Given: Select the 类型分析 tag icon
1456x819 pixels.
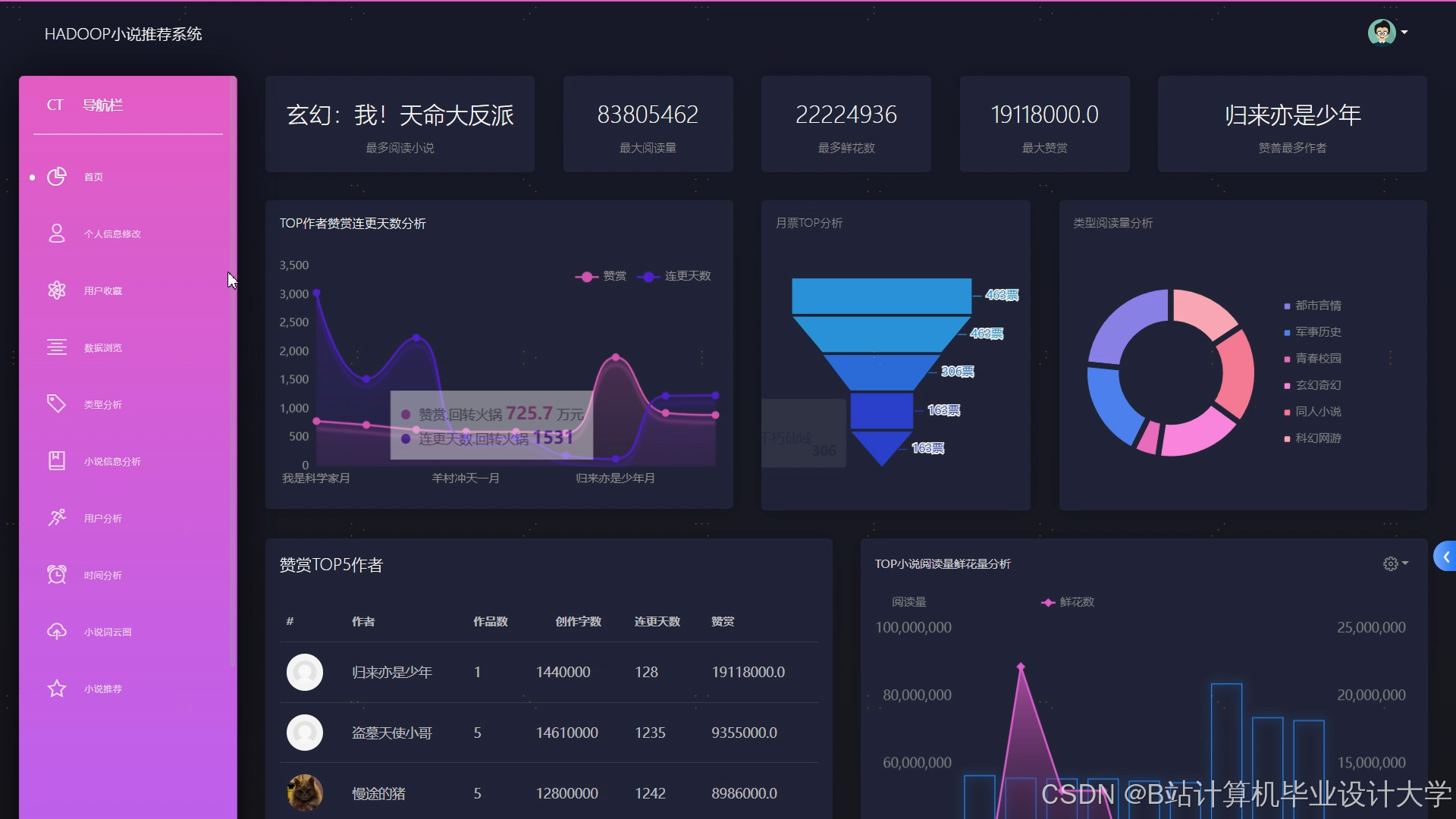Looking at the screenshot, I should pyautogui.click(x=57, y=404).
